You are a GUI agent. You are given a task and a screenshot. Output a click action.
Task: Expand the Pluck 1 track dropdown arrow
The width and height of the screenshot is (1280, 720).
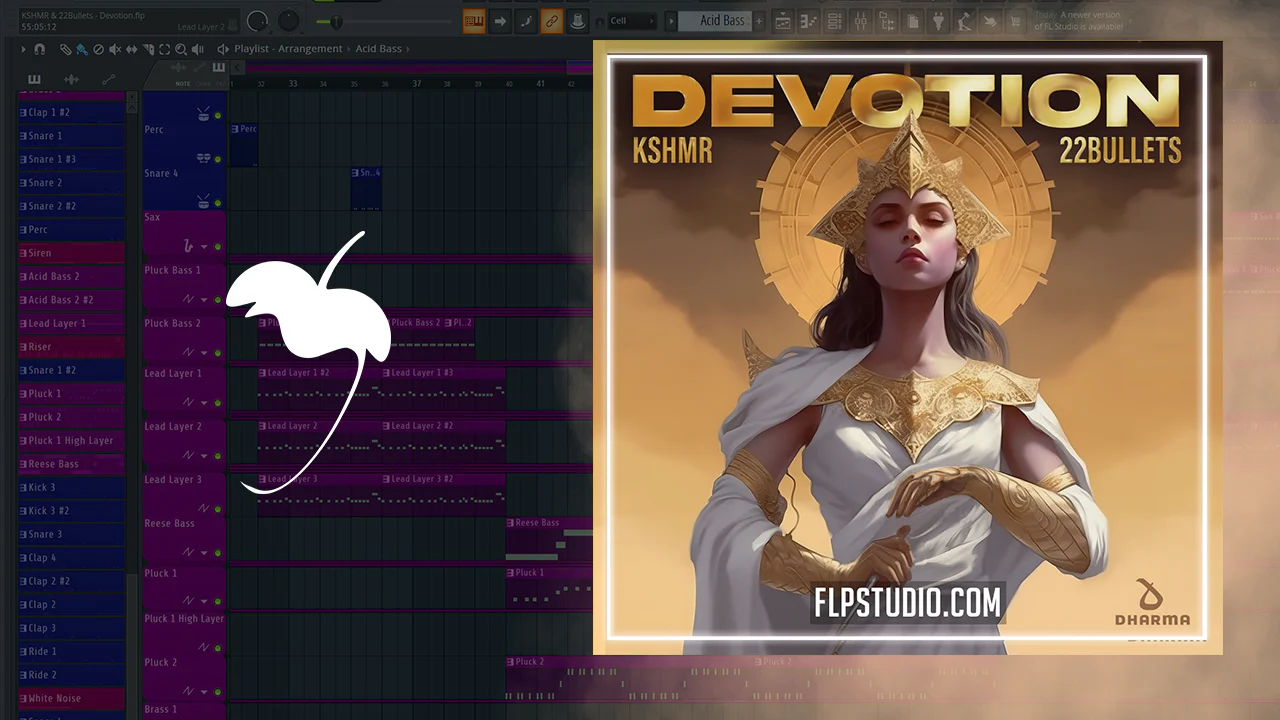pyautogui.click(x=205, y=602)
